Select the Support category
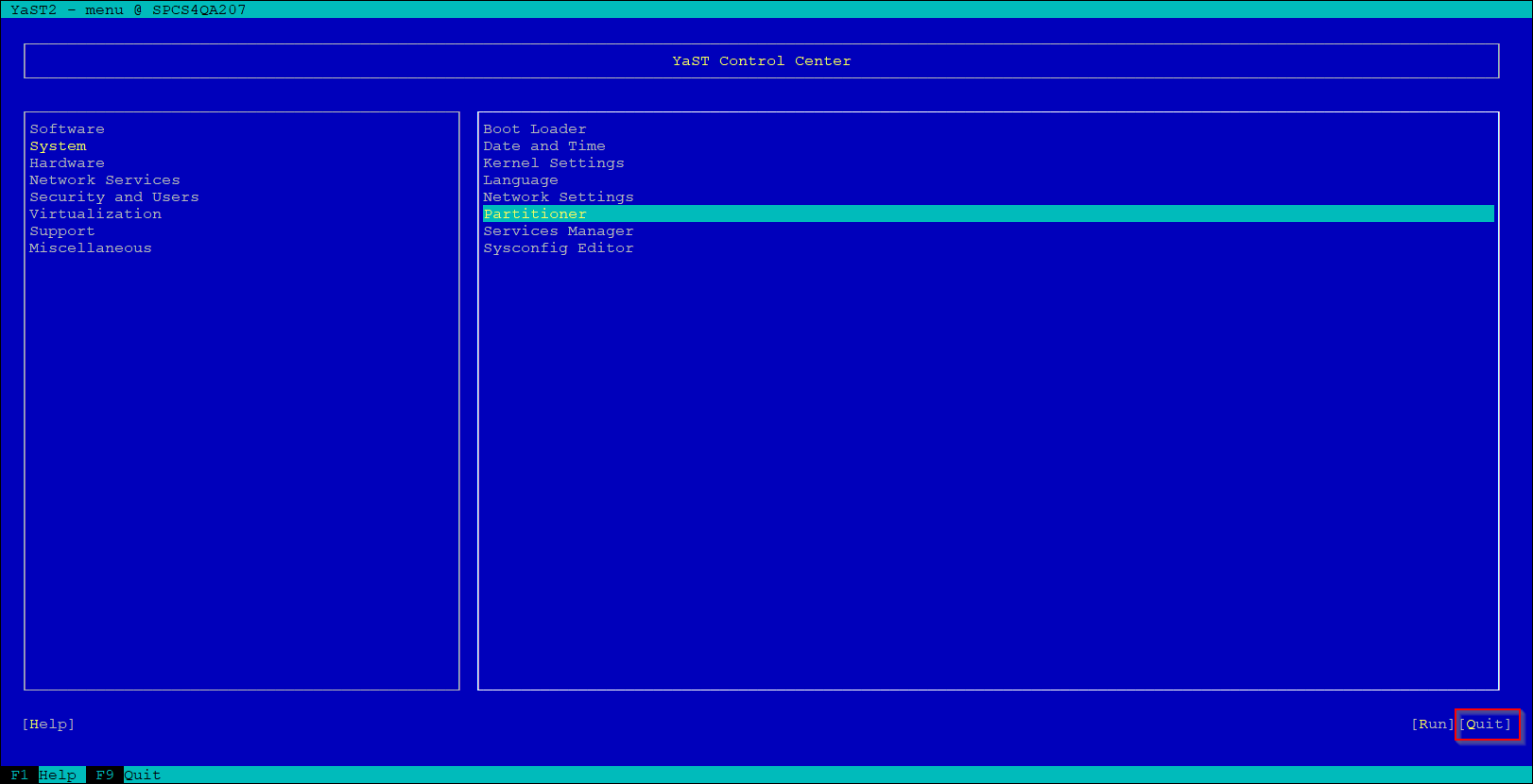The height and width of the screenshot is (784, 1533). click(62, 231)
